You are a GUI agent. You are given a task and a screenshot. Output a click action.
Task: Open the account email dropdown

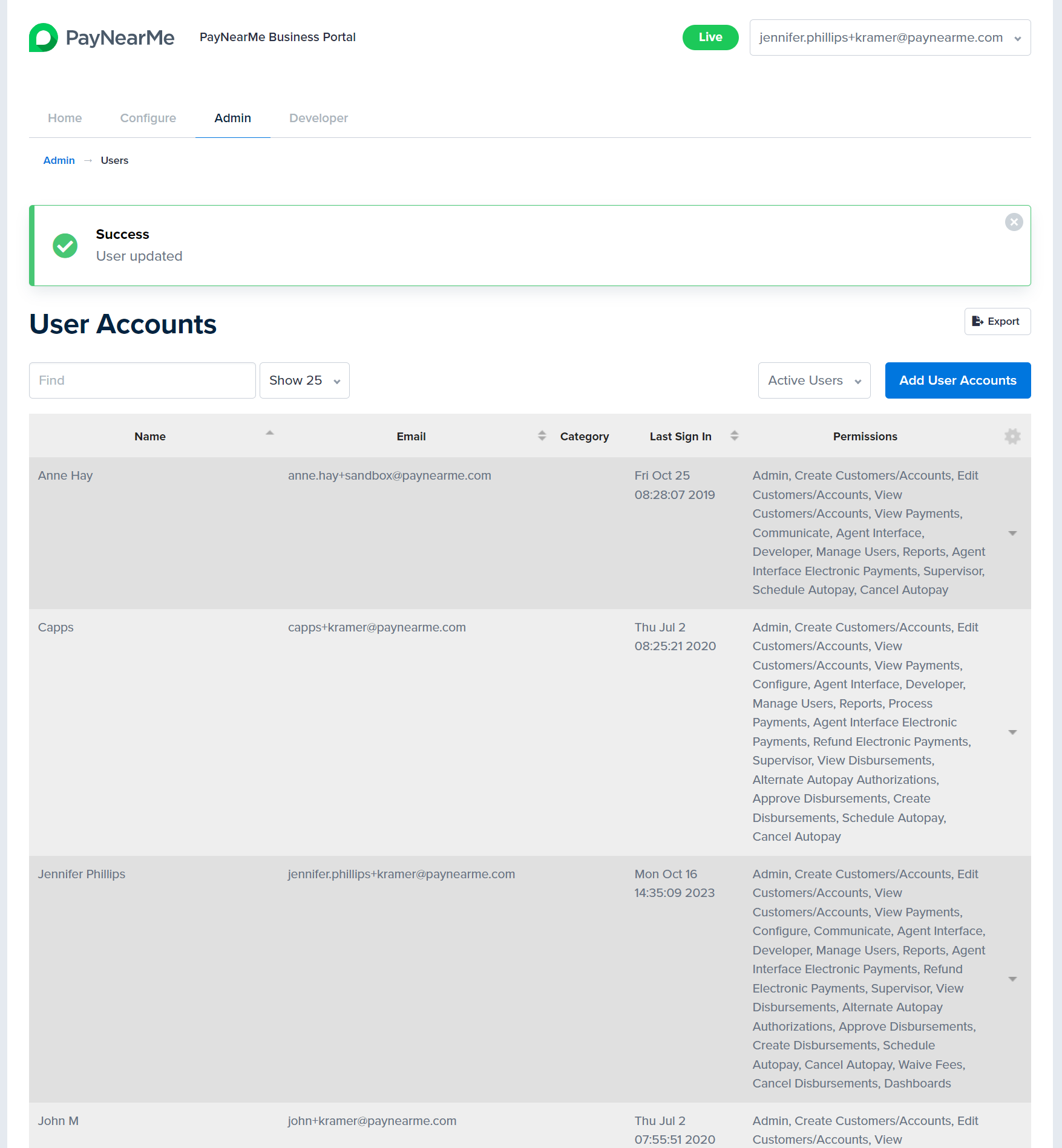[x=890, y=38]
